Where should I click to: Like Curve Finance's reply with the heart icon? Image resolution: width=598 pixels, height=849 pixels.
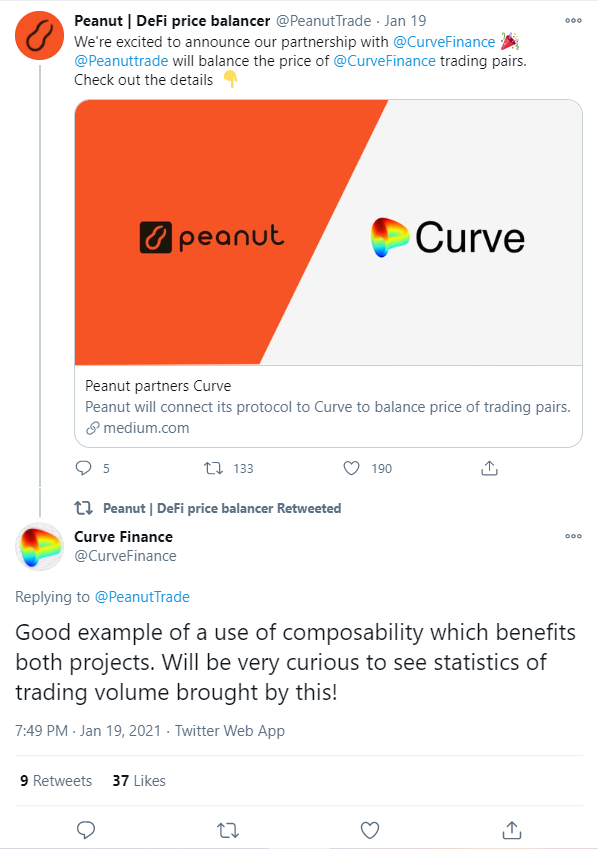click(369, 829)
